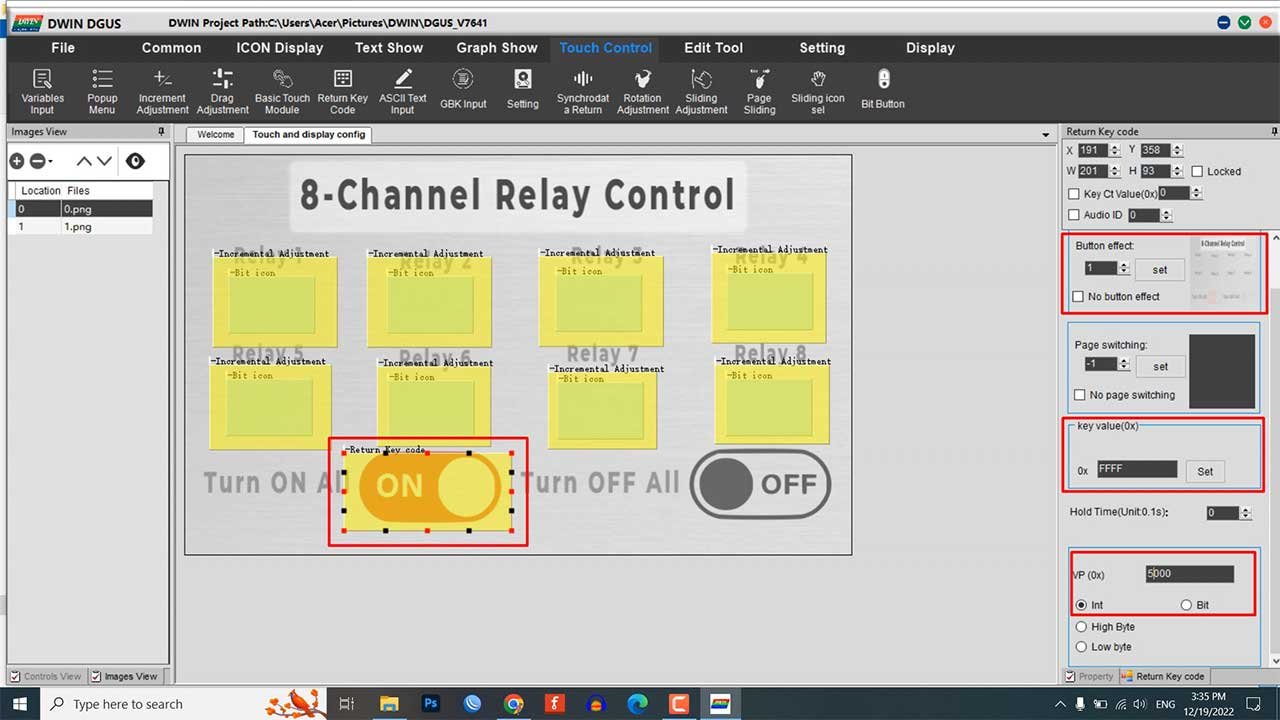Click the Return Key Code tool

click(x=342, y=90)
